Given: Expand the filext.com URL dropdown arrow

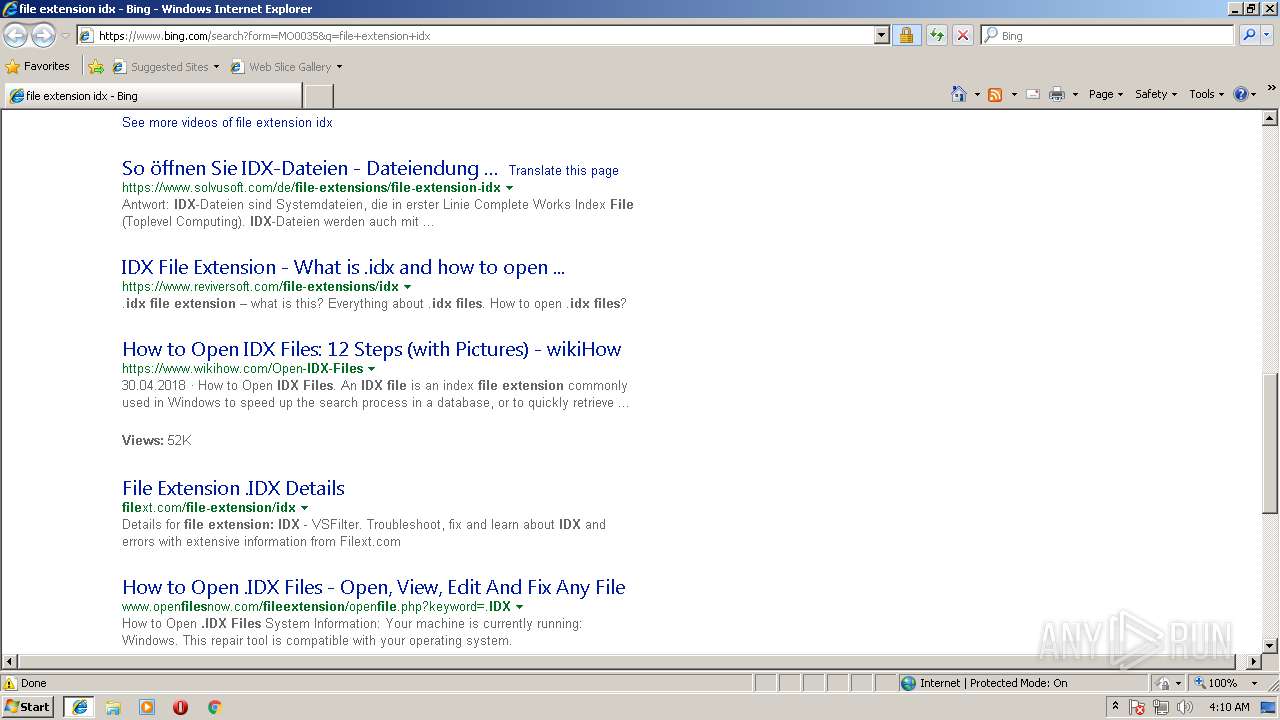Looking at the screenshot, I should (x=305, y=508).
